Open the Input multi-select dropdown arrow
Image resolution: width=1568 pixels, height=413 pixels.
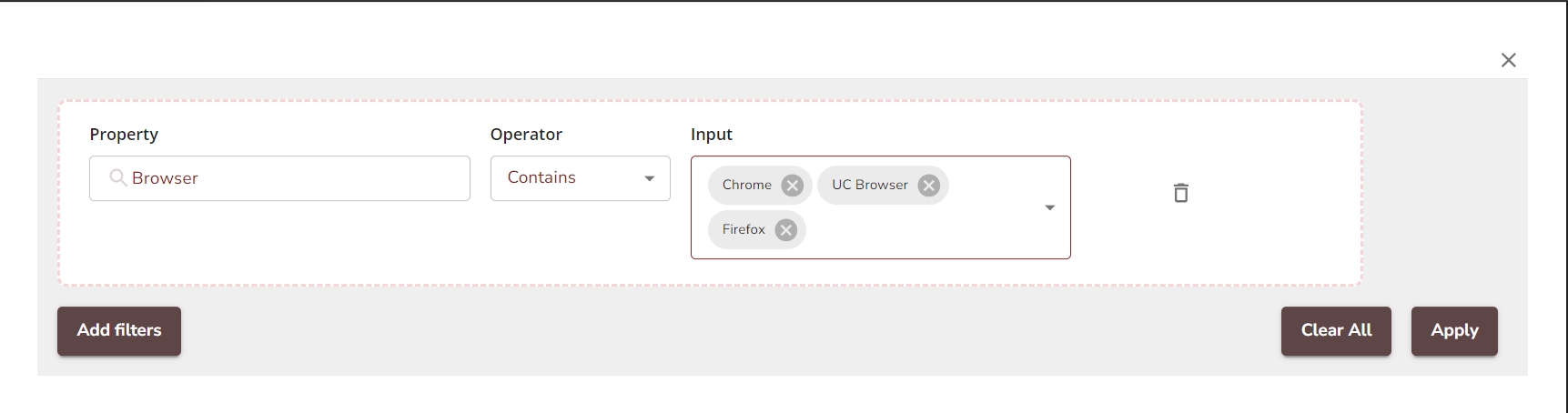1049,208
